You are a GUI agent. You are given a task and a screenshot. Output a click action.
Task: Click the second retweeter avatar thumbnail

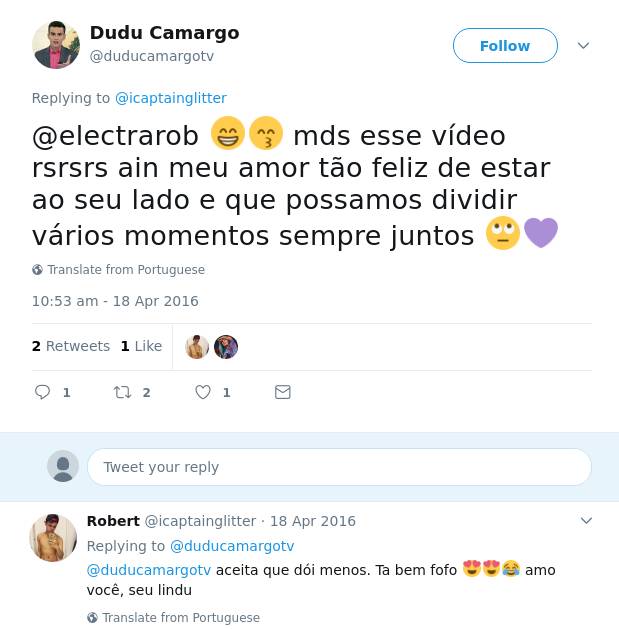[226, 347]
